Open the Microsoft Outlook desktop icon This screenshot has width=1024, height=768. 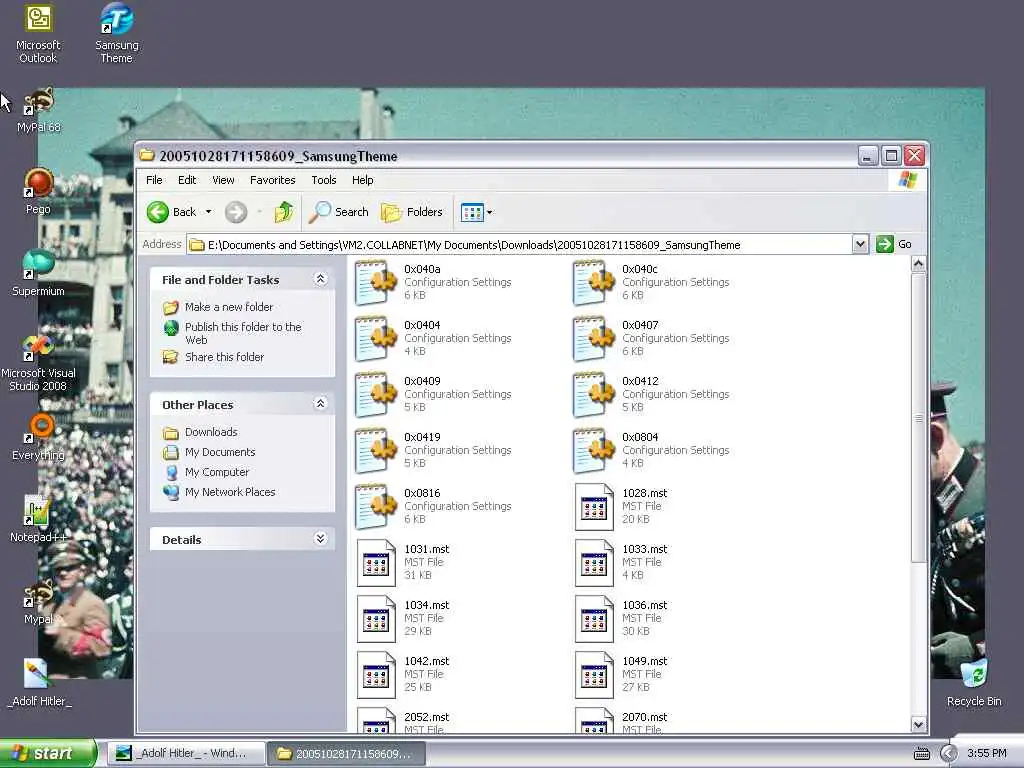click(38, 33)
